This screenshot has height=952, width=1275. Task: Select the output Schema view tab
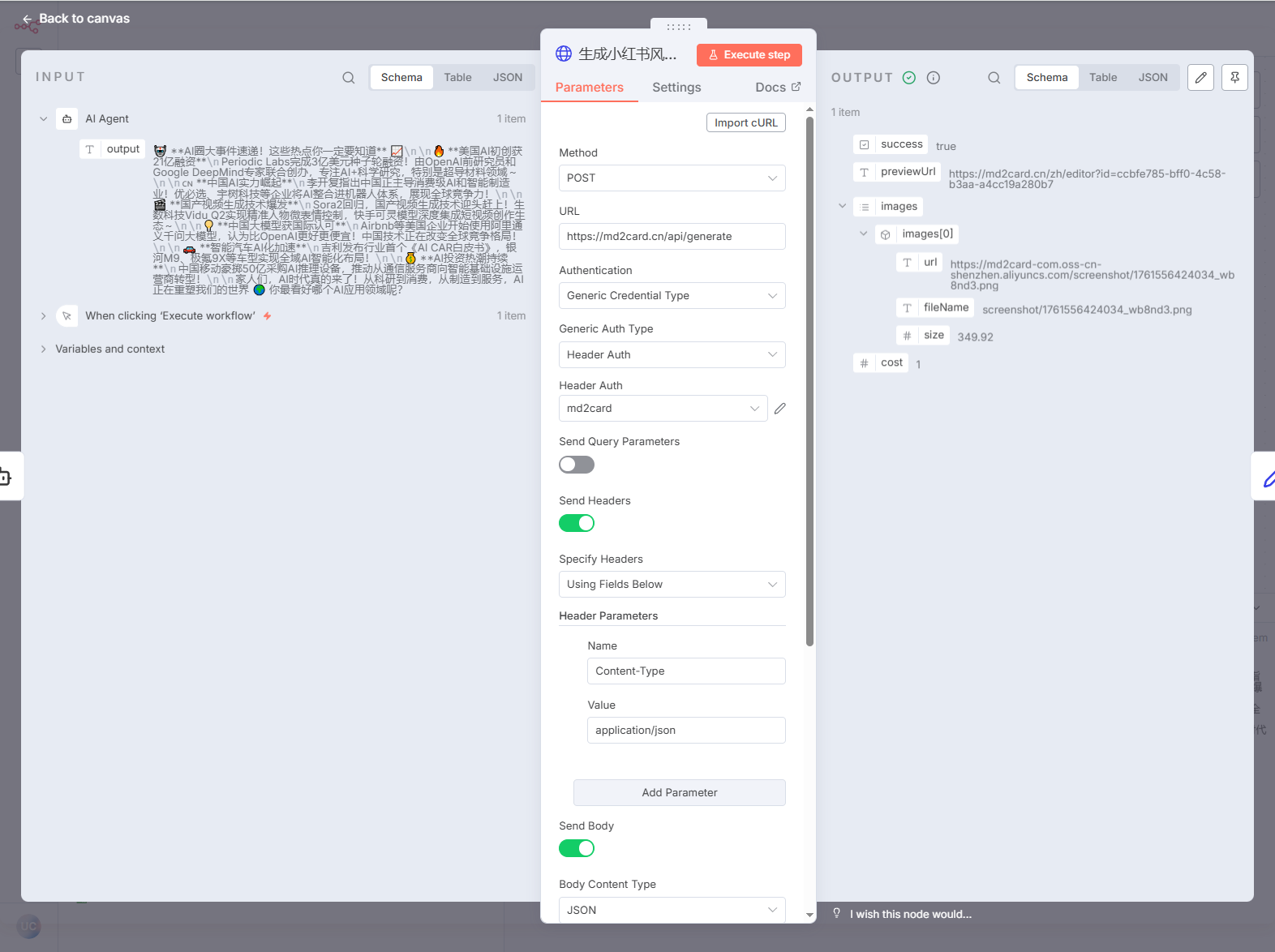click(1047, 78)
